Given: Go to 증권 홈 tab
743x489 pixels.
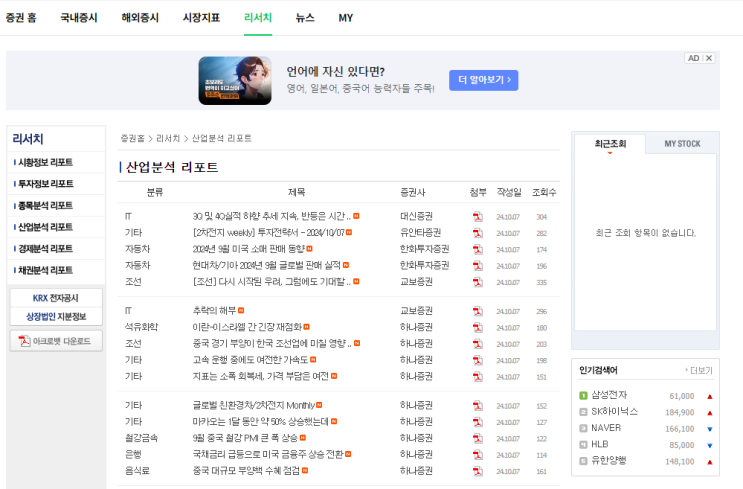Looking at the screenshot, I should click(21, 18).
